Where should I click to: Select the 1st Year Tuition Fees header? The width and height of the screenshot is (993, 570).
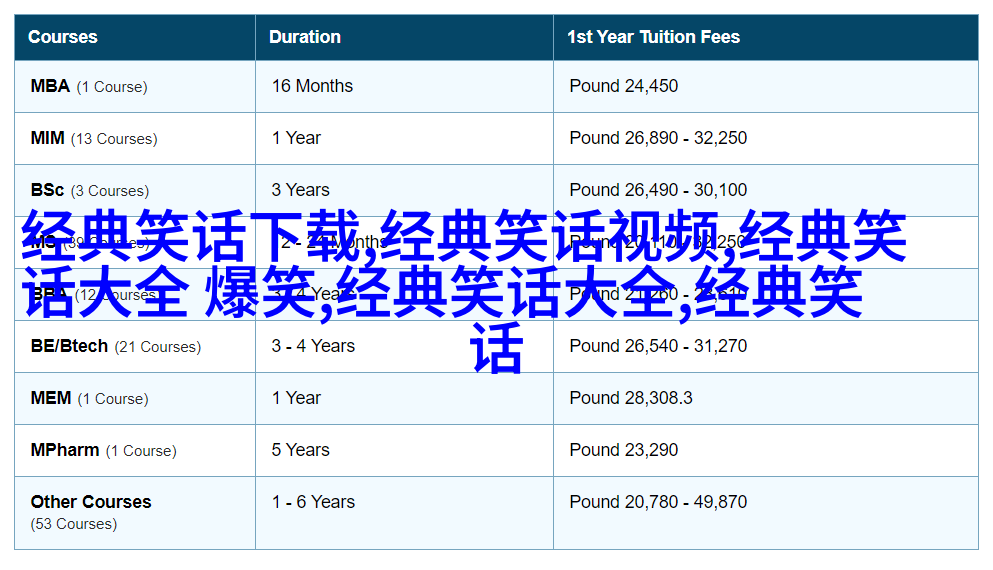click(x=653, y=37)
